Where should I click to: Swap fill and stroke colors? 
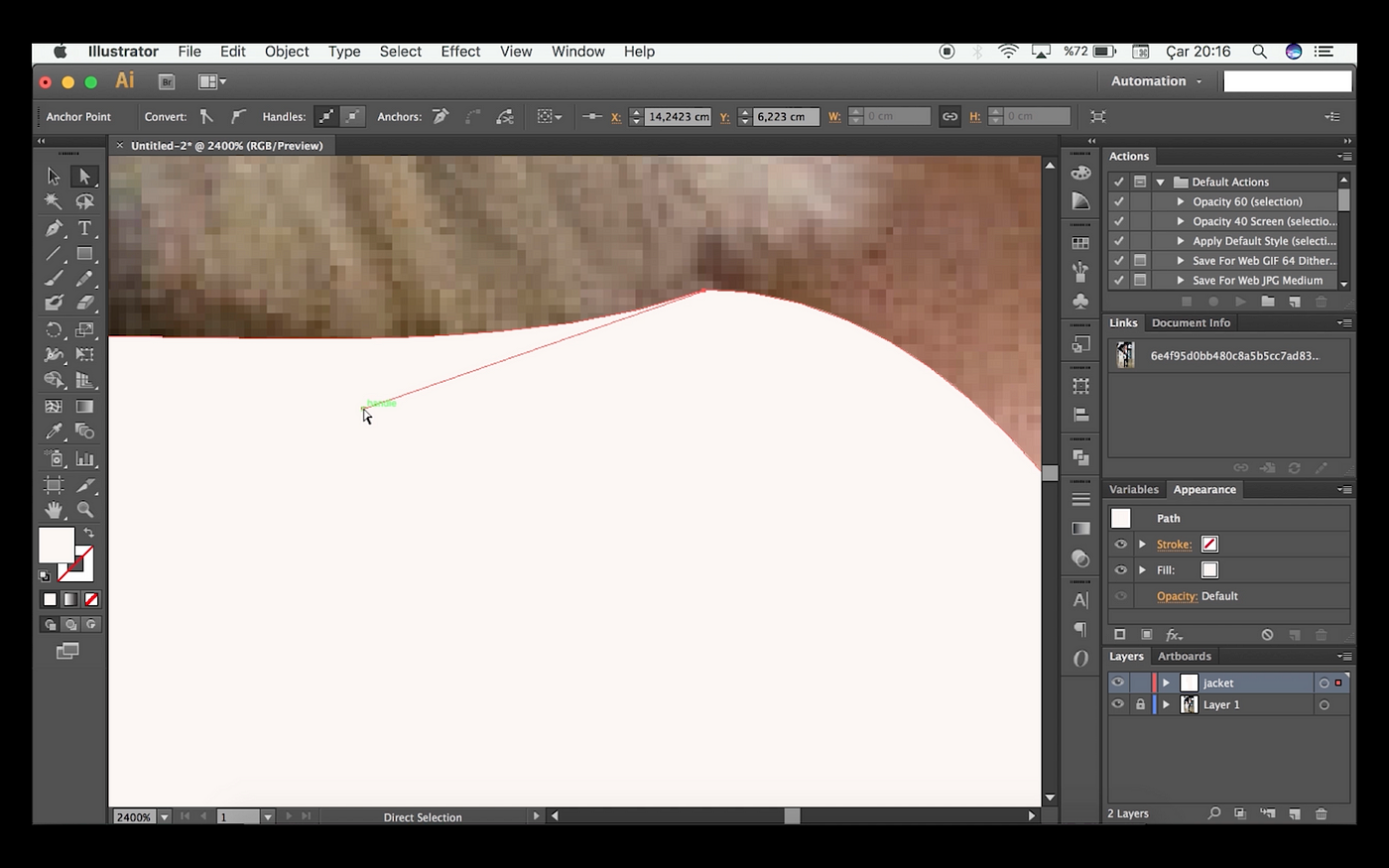coord(88,533)
